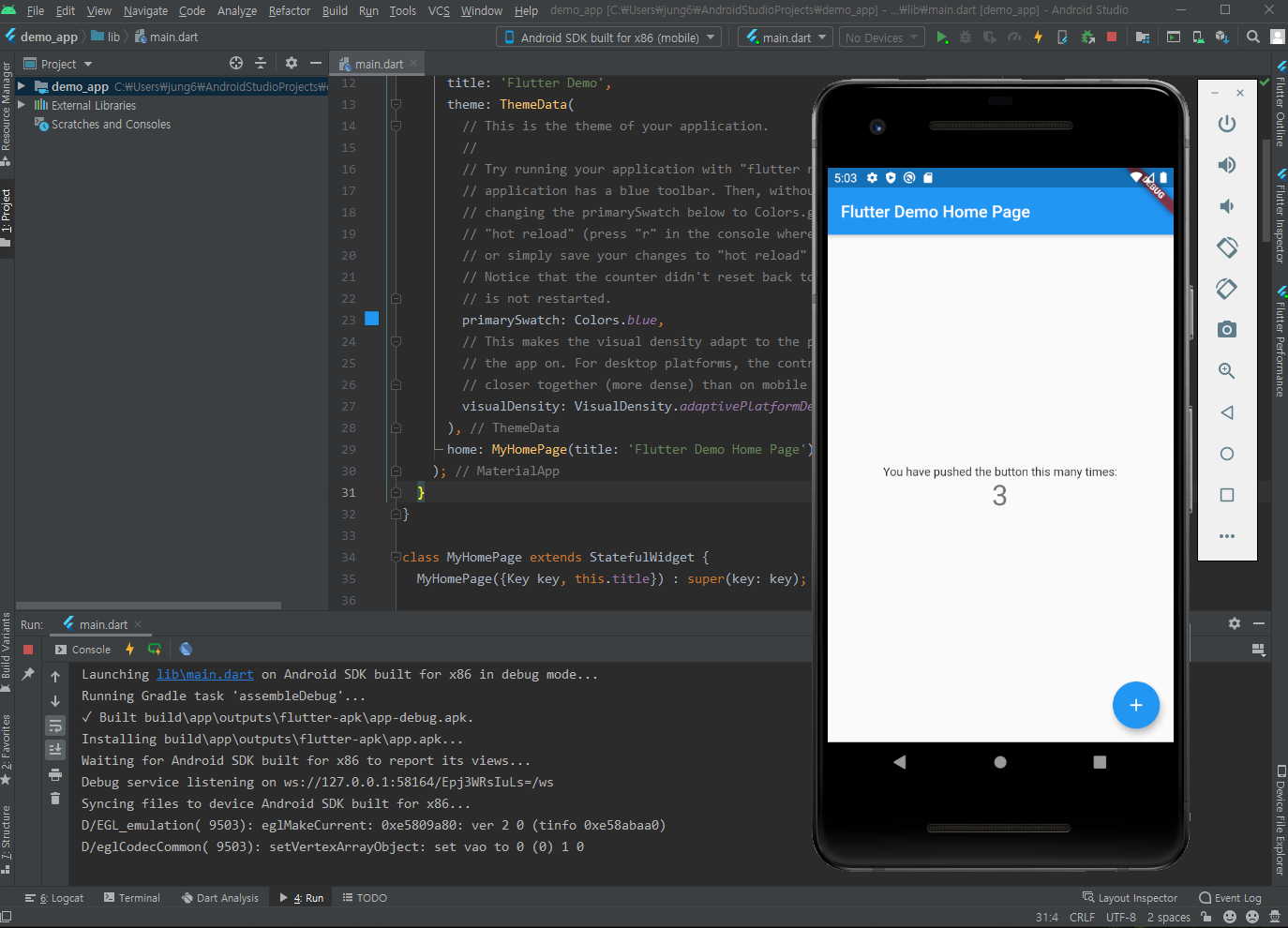Open the AVD Manager icon
Viewport: 1288px width, 928px height.
[x=1198, y=37]
